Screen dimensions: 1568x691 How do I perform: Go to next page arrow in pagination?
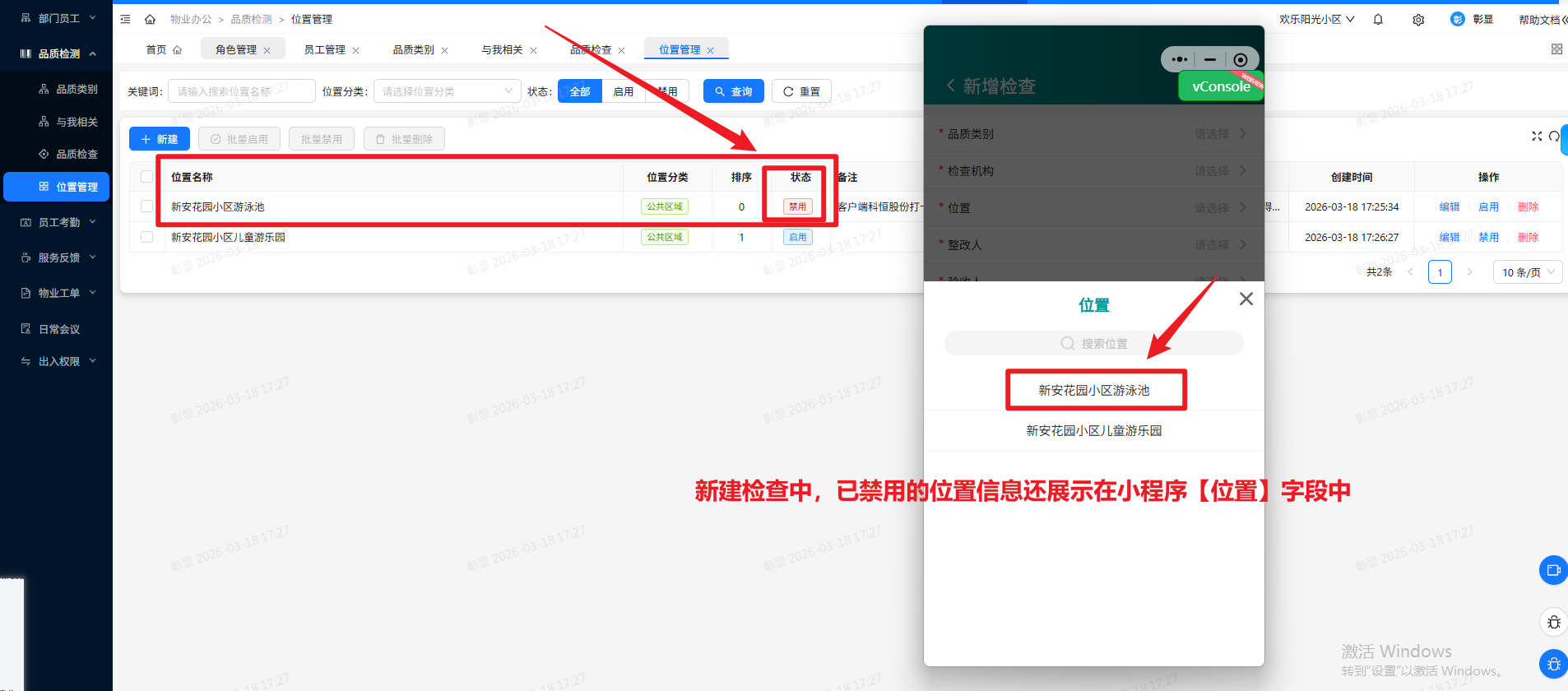tap(1469, 271)
